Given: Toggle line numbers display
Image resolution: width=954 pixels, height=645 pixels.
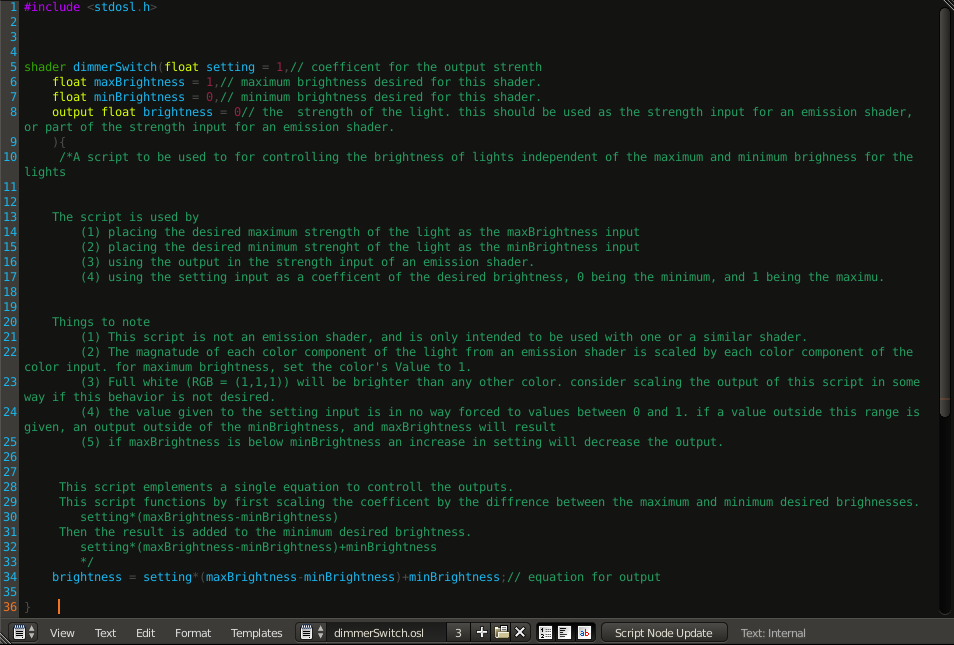Looking at the screenshot, I should point(546,632).
